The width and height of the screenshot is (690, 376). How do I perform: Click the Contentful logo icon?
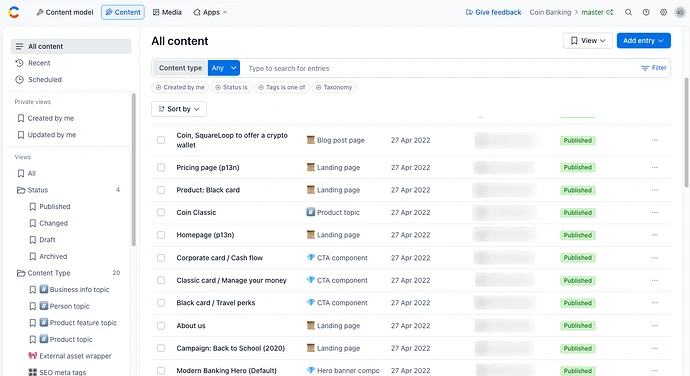coord(14,12)
